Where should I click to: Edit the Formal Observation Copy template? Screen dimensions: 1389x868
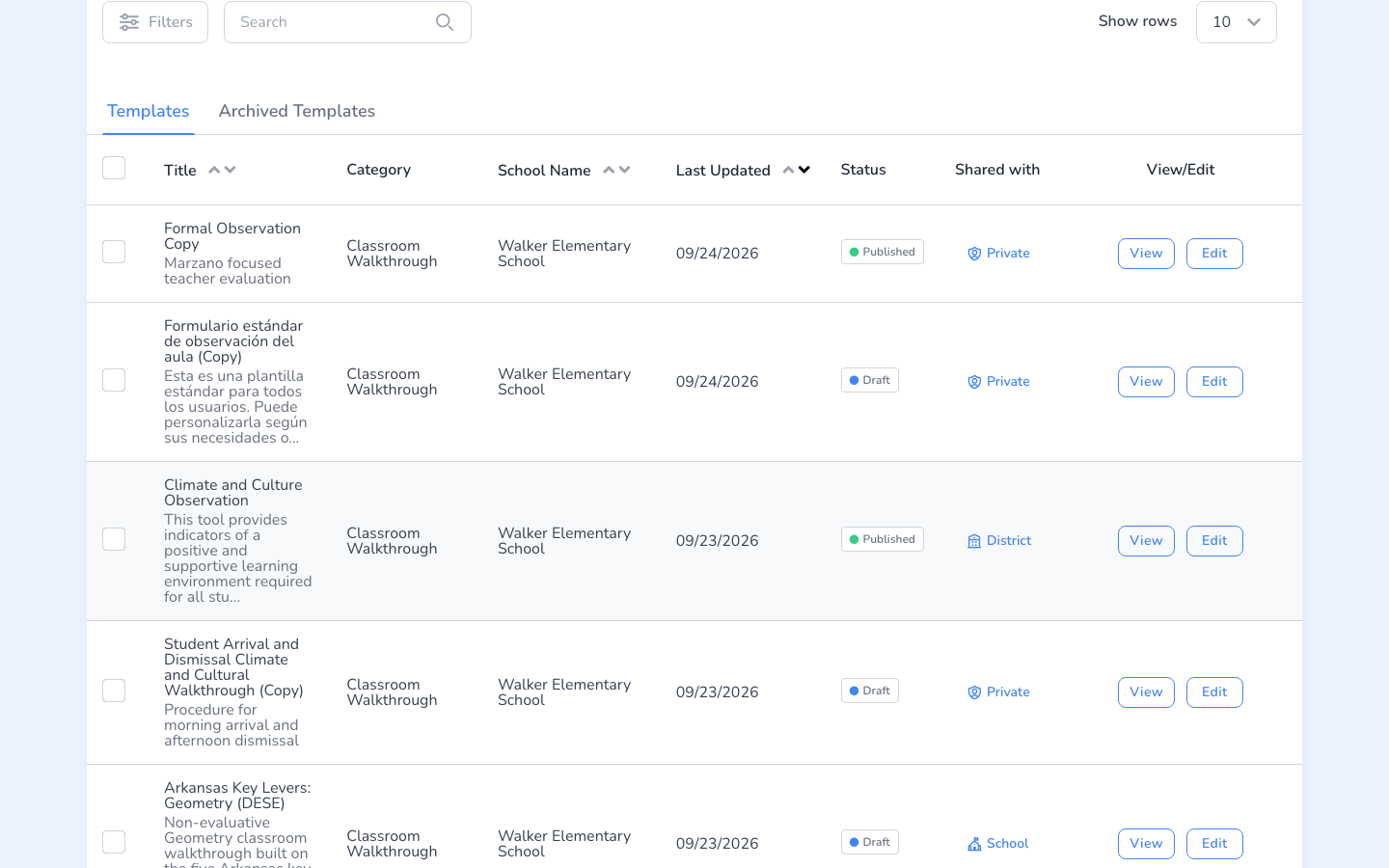[1214, 254]
